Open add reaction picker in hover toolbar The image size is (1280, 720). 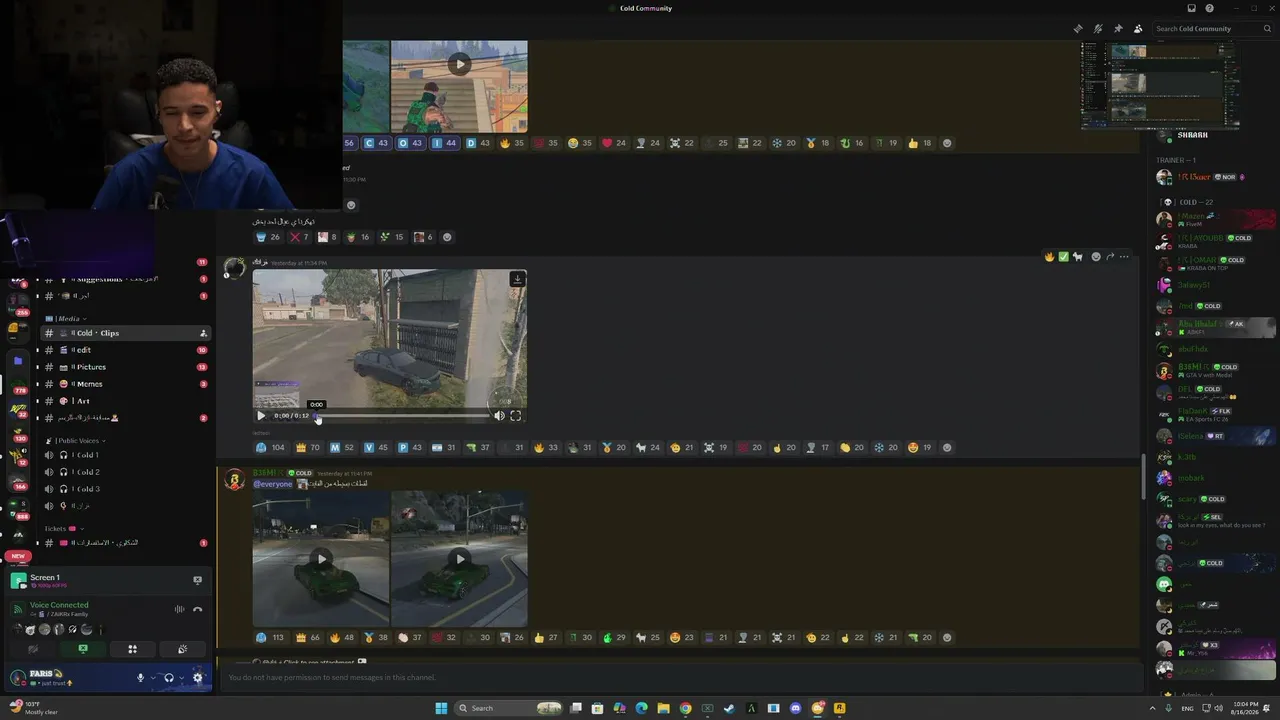pos(1096,257)
